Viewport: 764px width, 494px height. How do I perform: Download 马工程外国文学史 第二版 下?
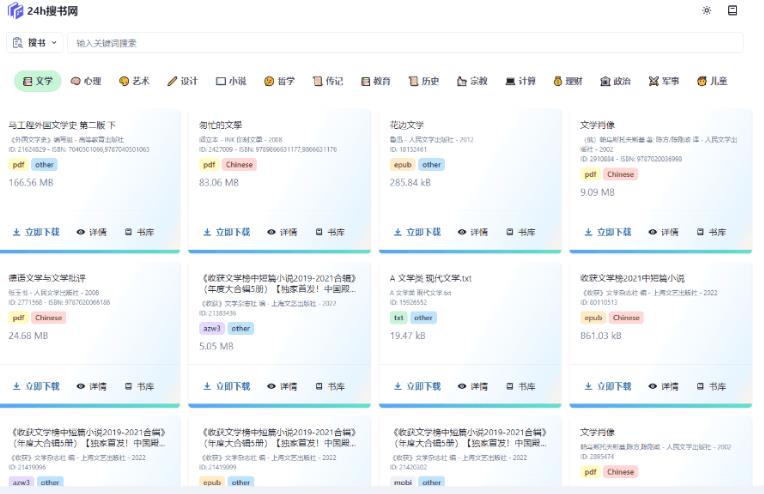(x=36, y=232)
